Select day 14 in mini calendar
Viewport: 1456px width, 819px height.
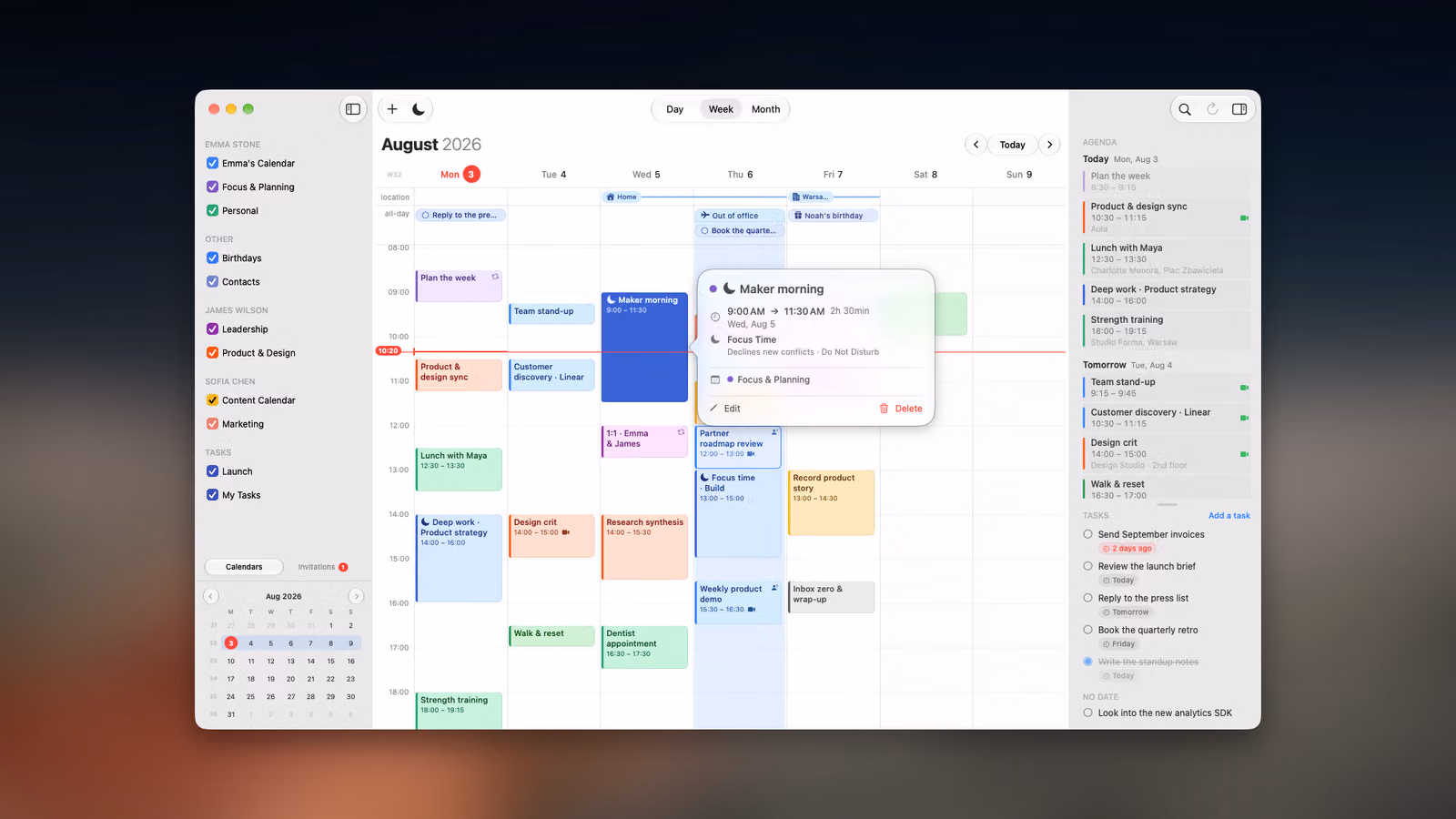(310, 662)
